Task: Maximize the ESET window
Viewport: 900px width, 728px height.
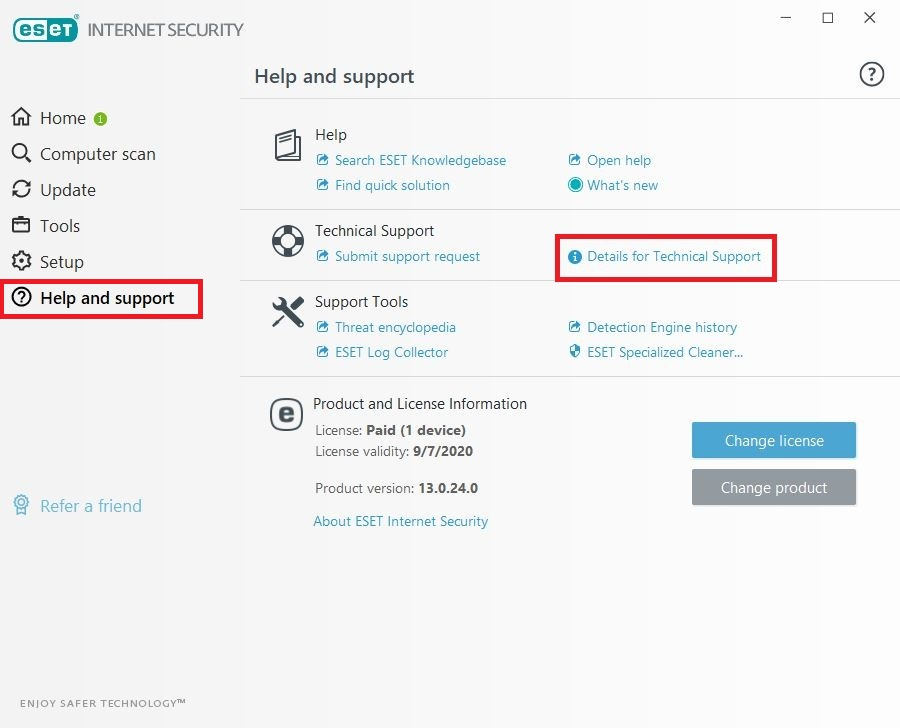Action: 828,18
